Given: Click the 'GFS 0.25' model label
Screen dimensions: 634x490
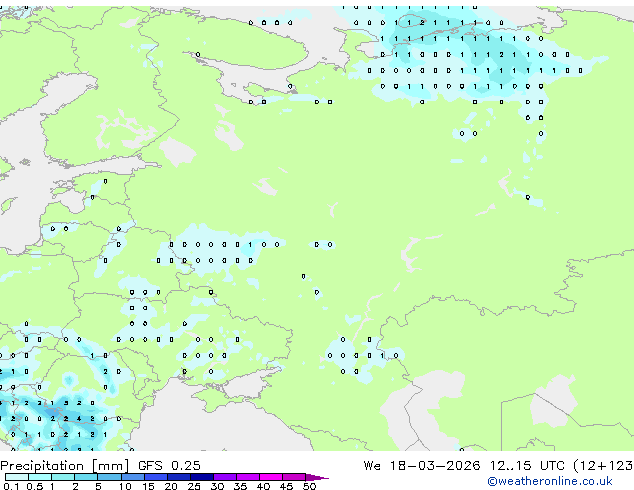Looking at the screenshot, I should (169, 466).
